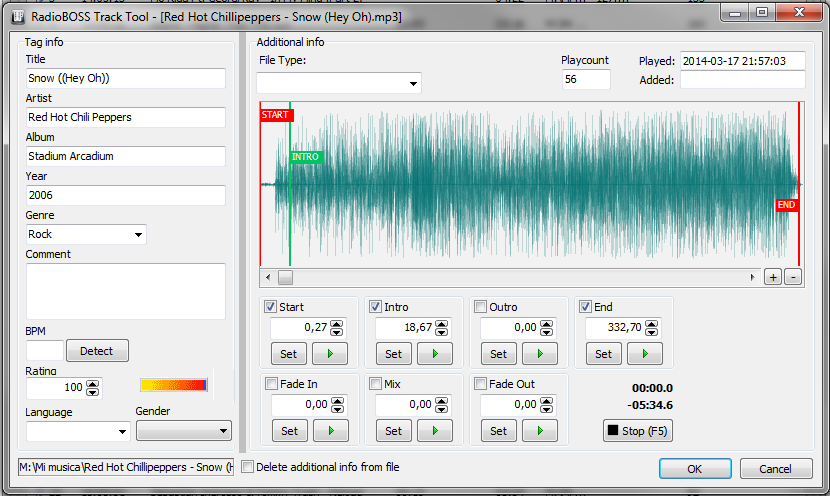
Task: Adjust the Rating spinner arrows
Action: 93,388
